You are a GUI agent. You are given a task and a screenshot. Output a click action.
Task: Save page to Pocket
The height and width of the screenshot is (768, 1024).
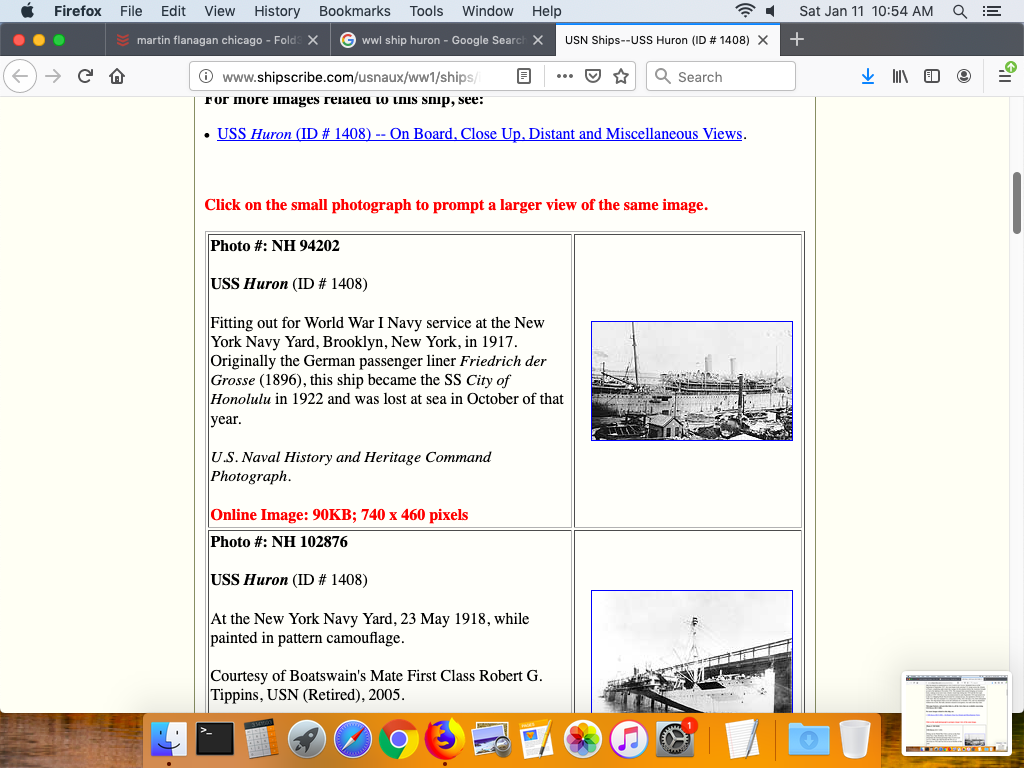pyautogui.click(x=593, y=77)
